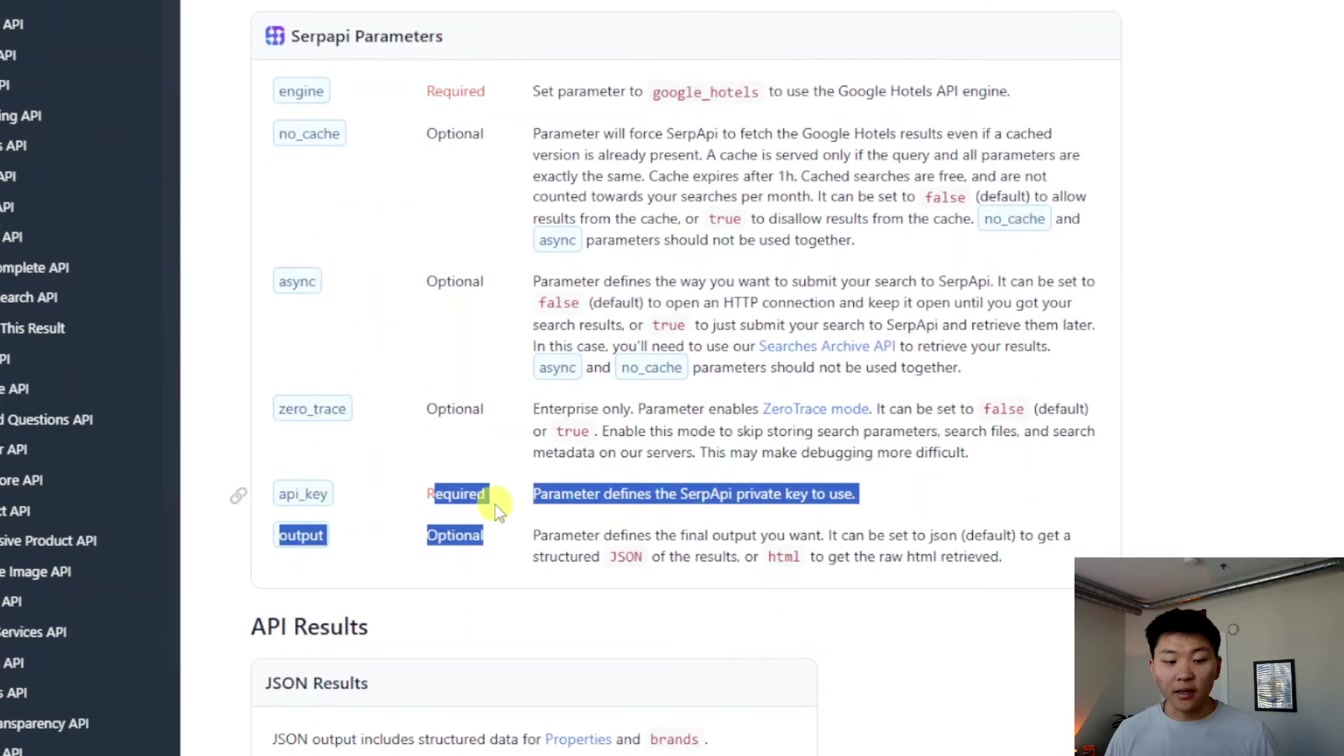This screenshot has height=756, width=1344.
Task: Click the Serpapi Parameters header icon
Action: [275, 36]
